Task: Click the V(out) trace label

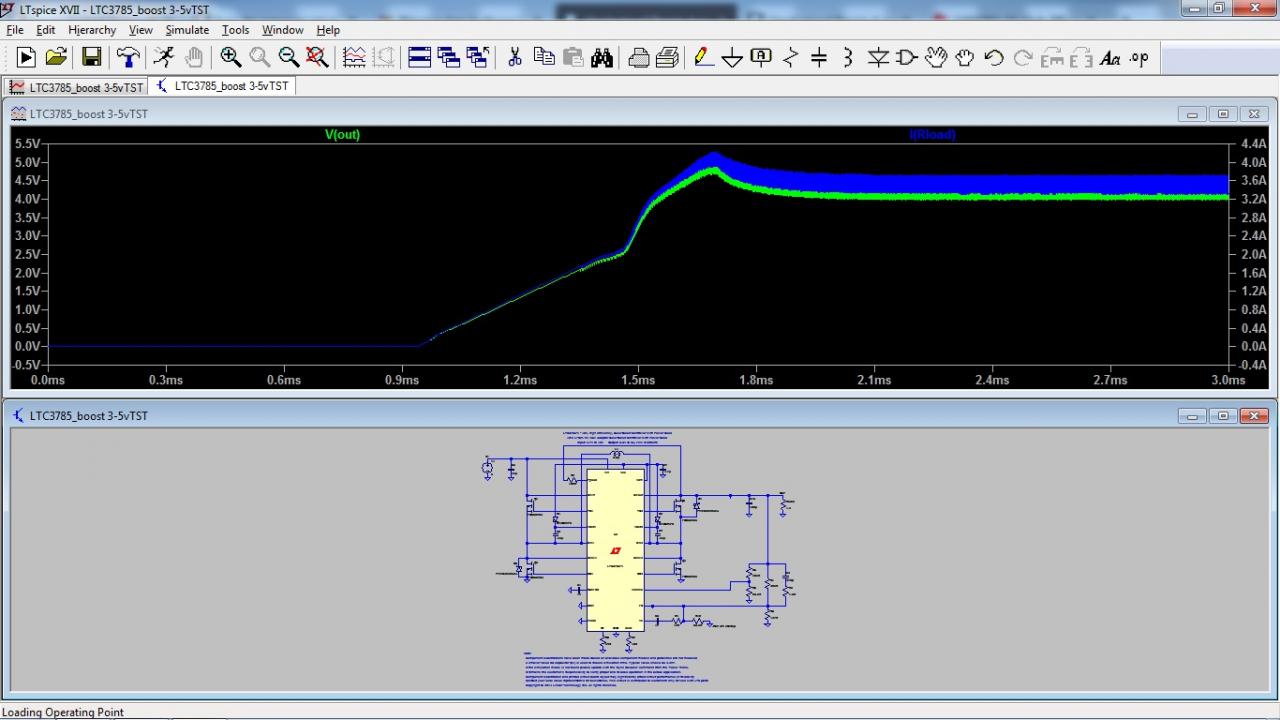Action: [342, 135]
